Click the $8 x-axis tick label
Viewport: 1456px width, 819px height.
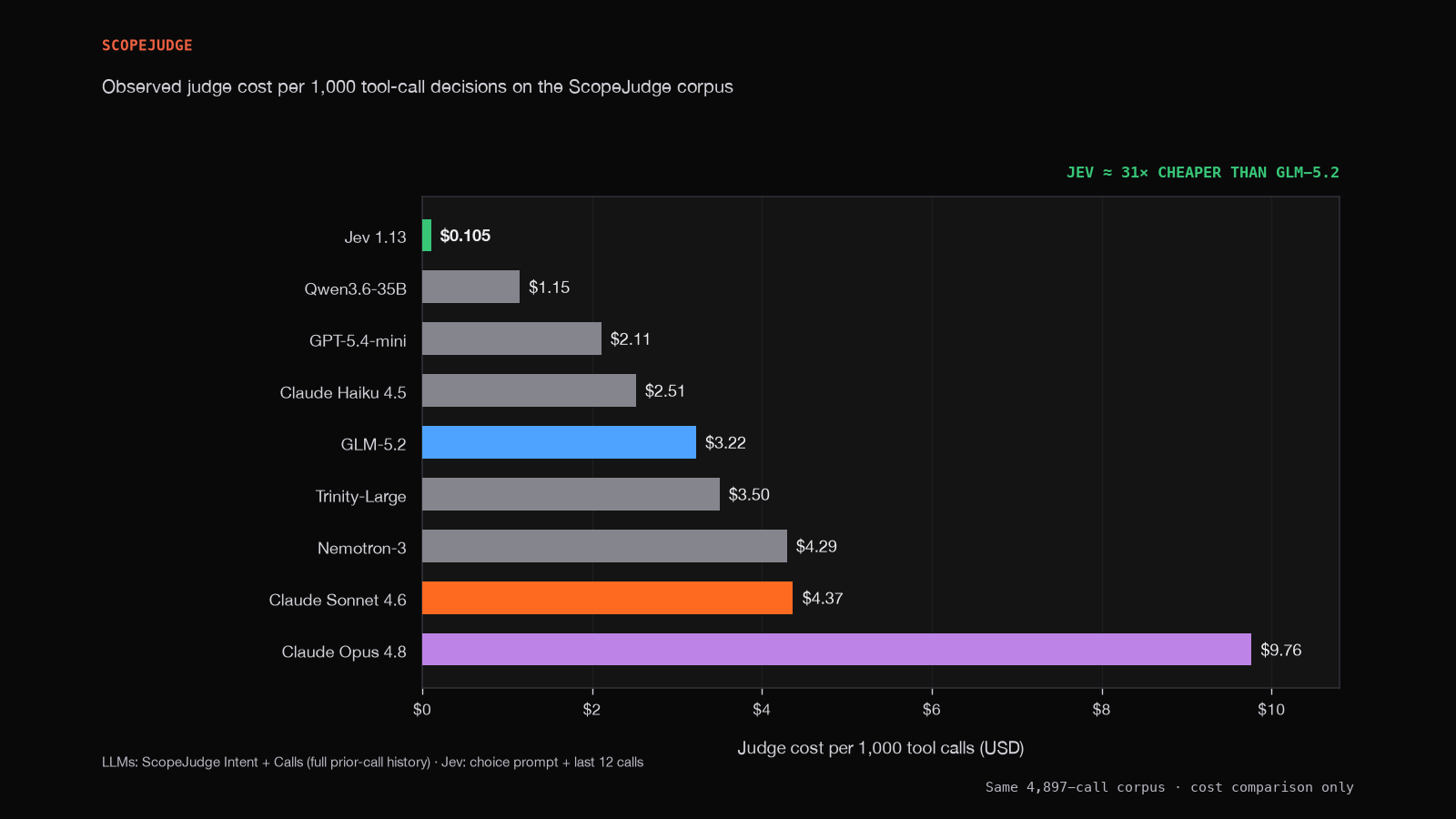(x=1101, y=710)
